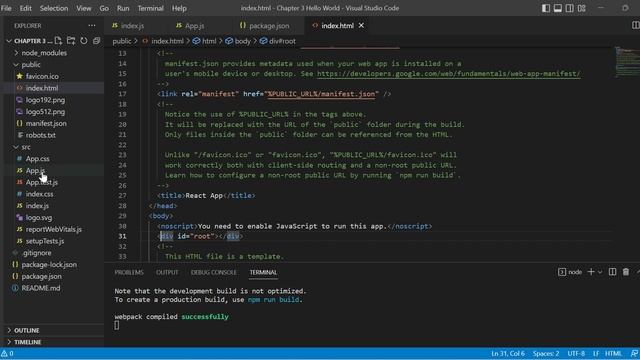Toggle secondary side bar layout icon

569,8
